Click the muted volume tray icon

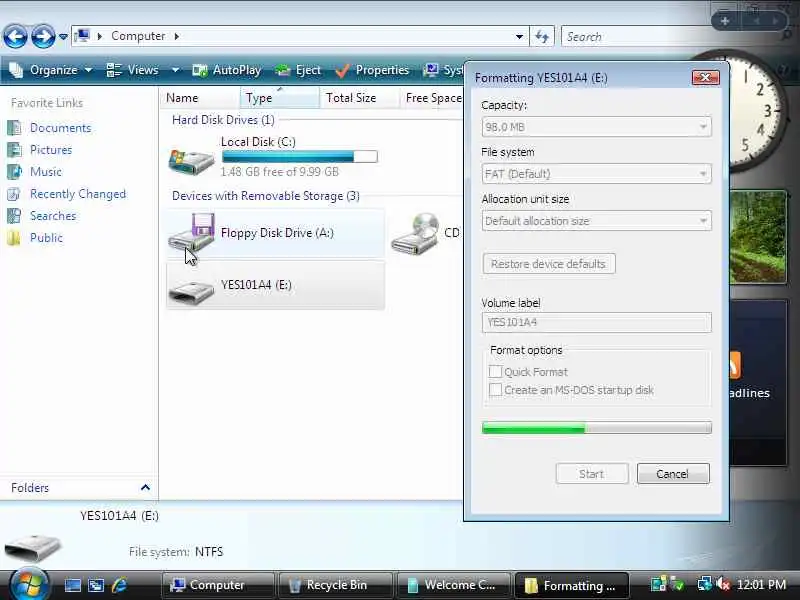pyautogui.click(x=723, y=584)
